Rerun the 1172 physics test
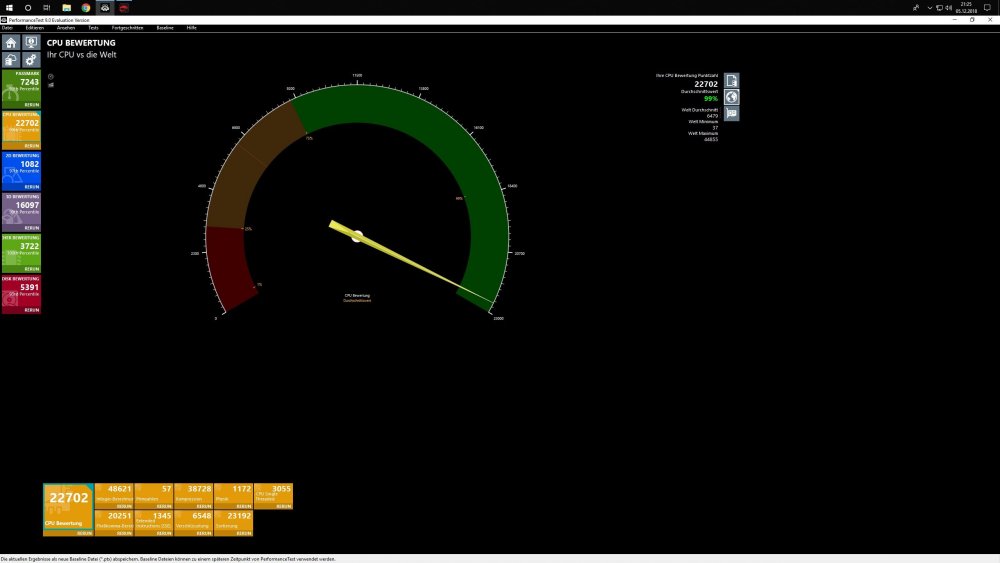1000x563 pixels. click(244, 506)
